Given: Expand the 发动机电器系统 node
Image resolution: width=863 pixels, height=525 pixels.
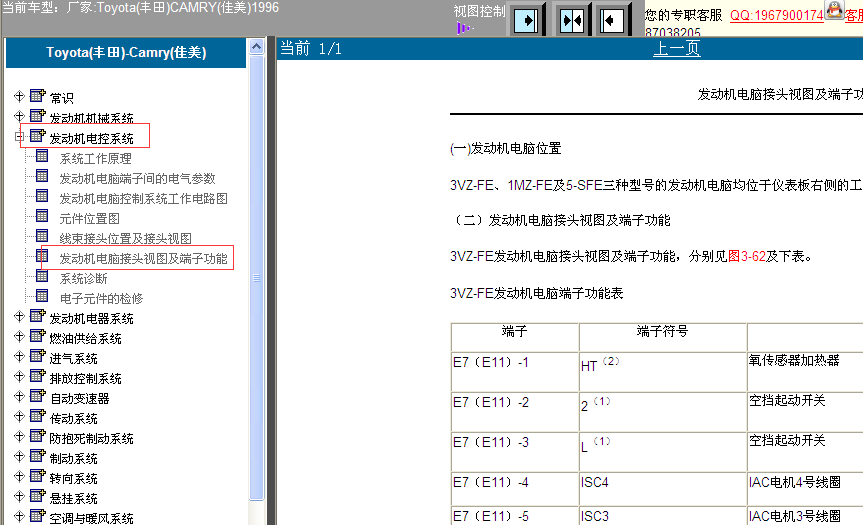Looking at the screenshot, I should [19, 316].
